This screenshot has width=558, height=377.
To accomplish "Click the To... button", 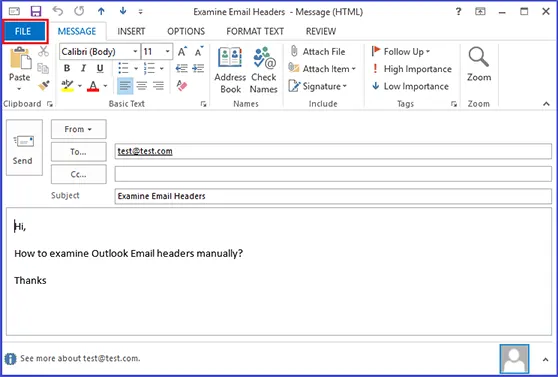I will [x=79, y=152].
